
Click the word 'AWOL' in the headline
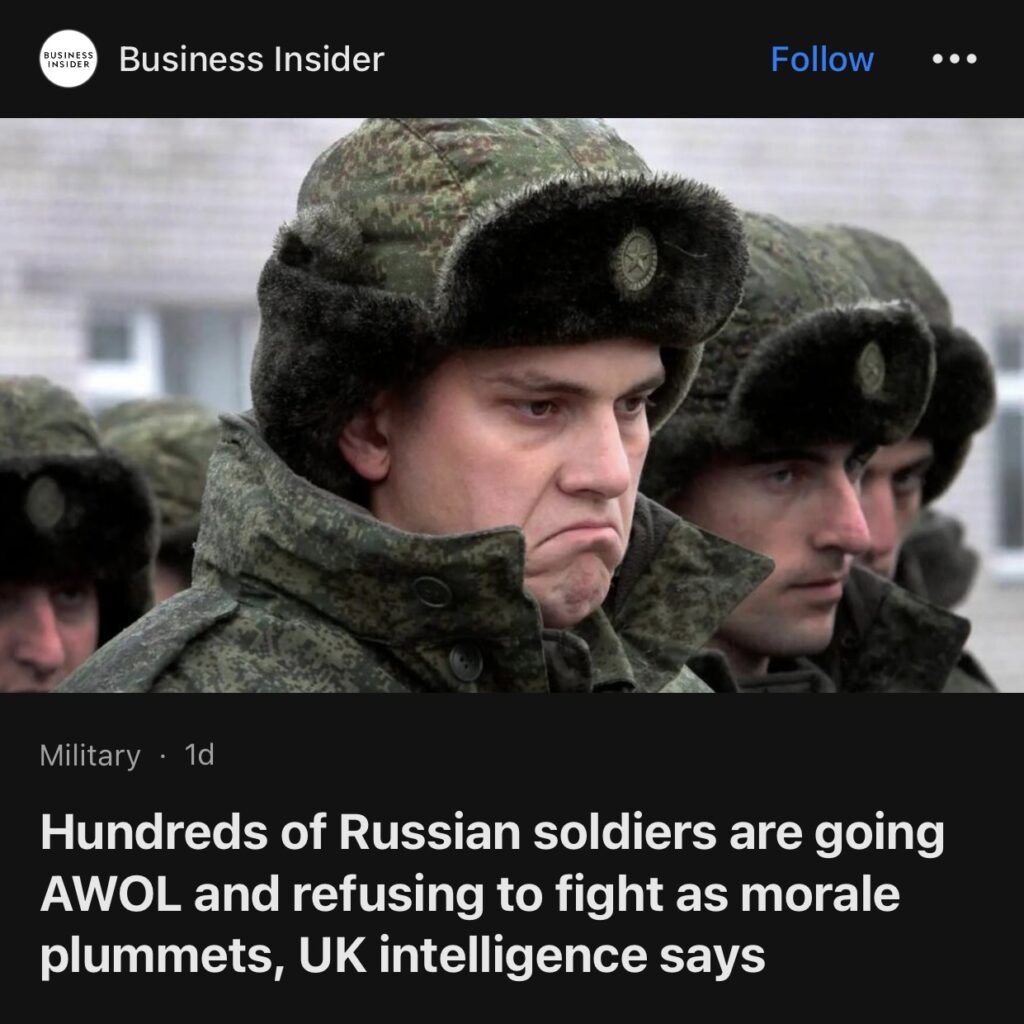111,893
